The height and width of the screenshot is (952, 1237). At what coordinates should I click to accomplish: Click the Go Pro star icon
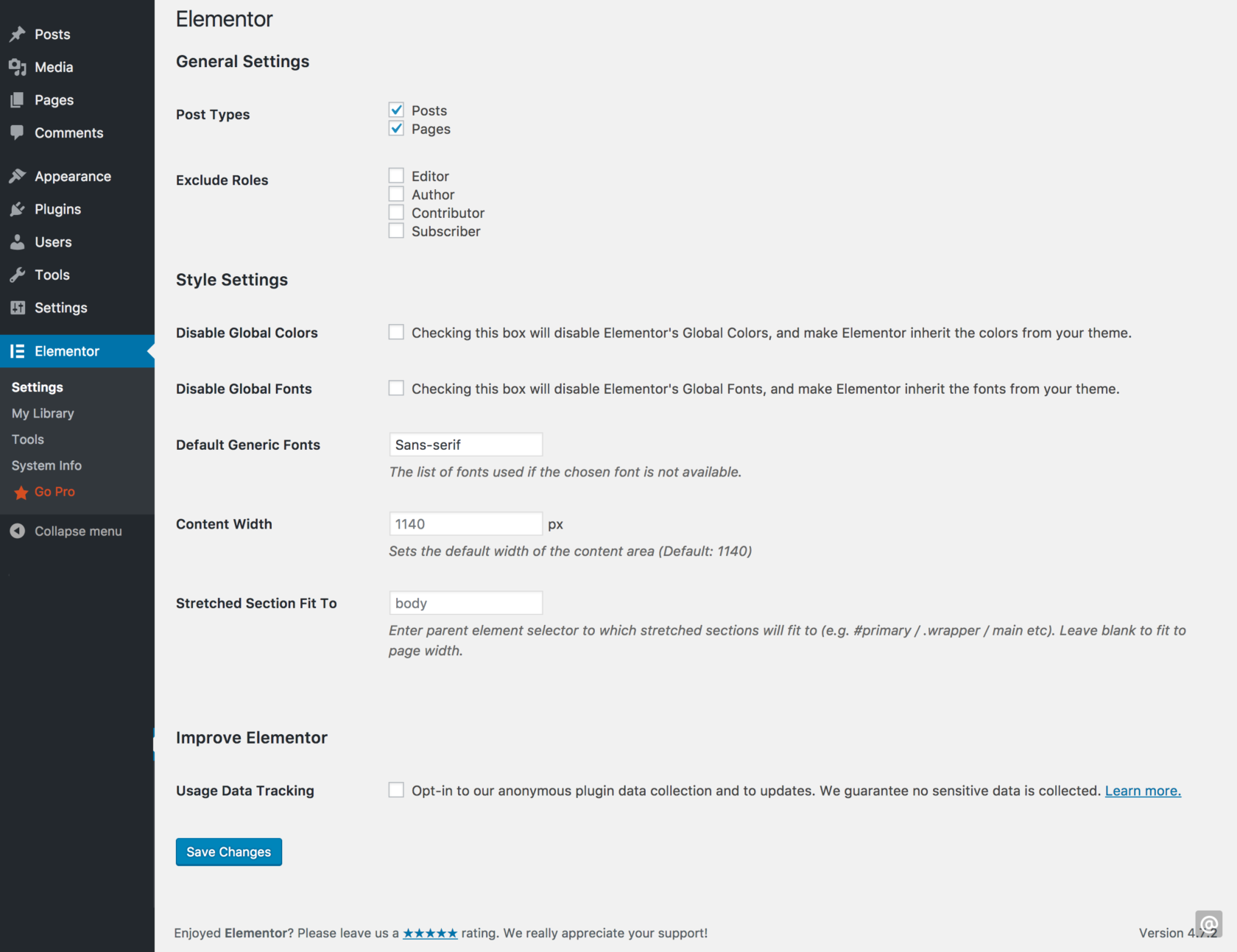[x=21, y=492]
